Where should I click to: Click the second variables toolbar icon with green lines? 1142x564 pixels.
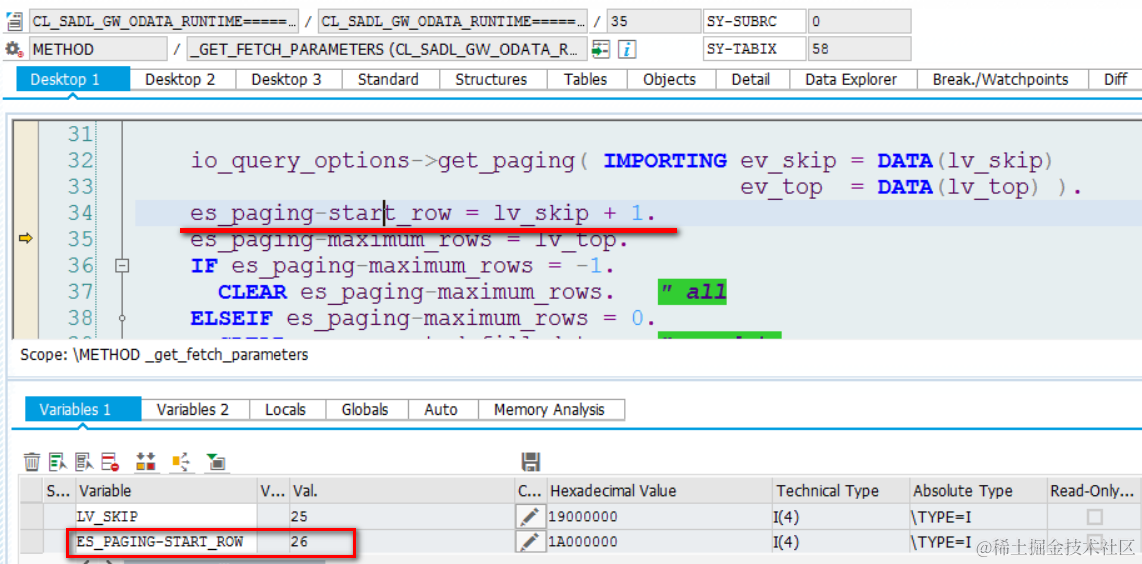[x=58, y=461]
